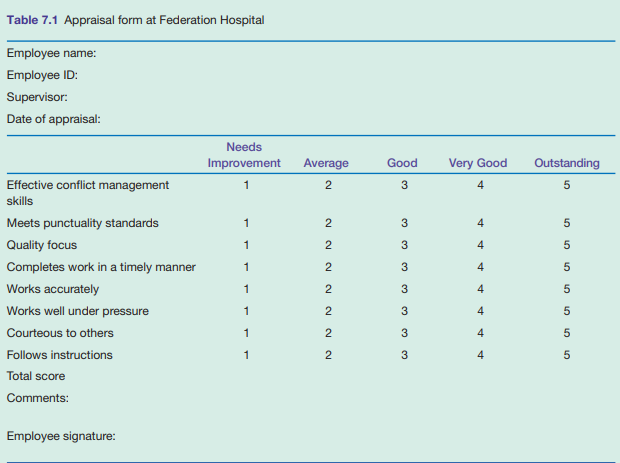Choose rating 5 for Works well under pressure
The width and height of the screenshot is (620, 463).
(567, 311)
